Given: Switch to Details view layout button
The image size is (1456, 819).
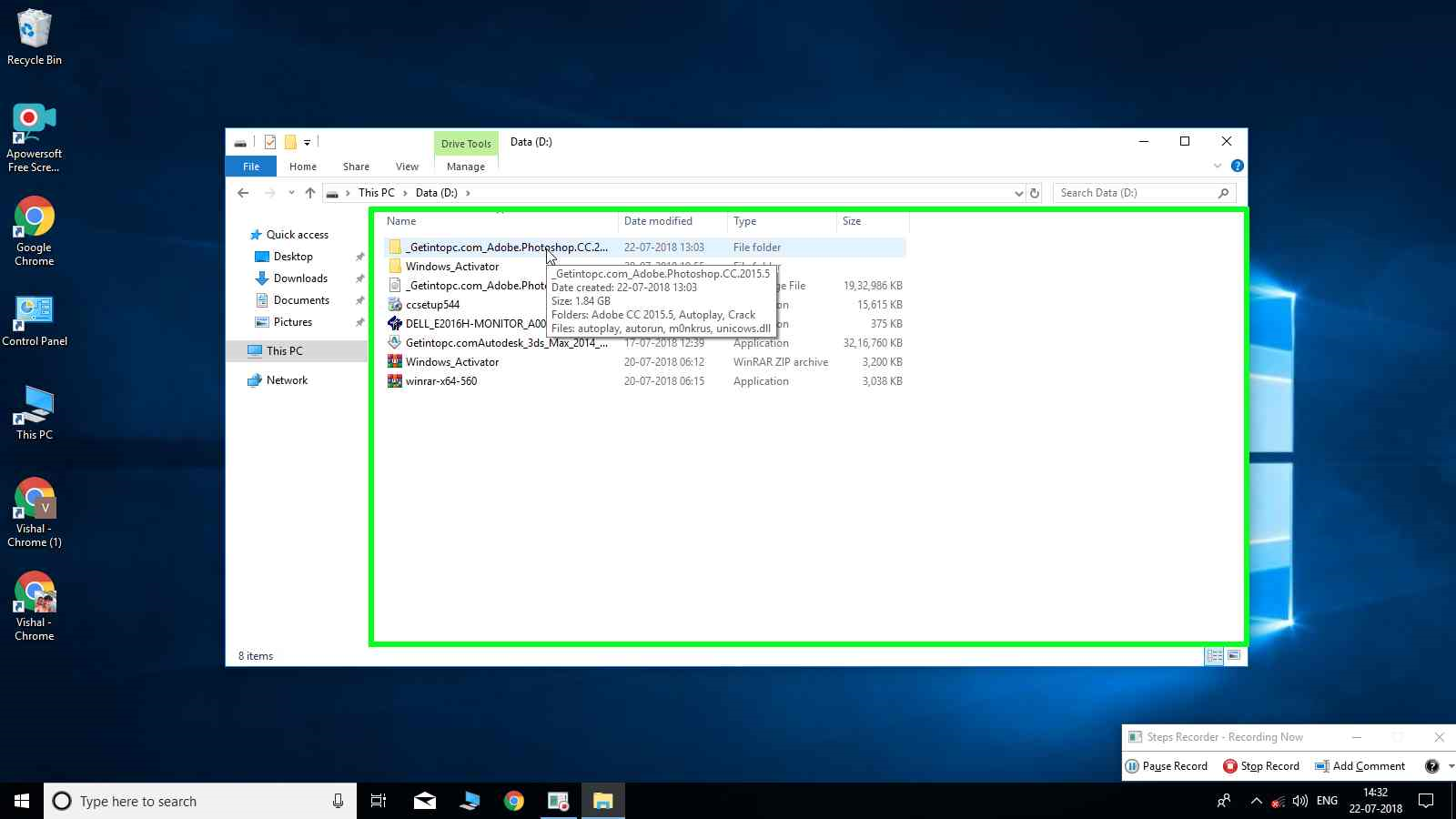Looking at the screenshot, I should pyautogui.click(x=1214, y=656).
